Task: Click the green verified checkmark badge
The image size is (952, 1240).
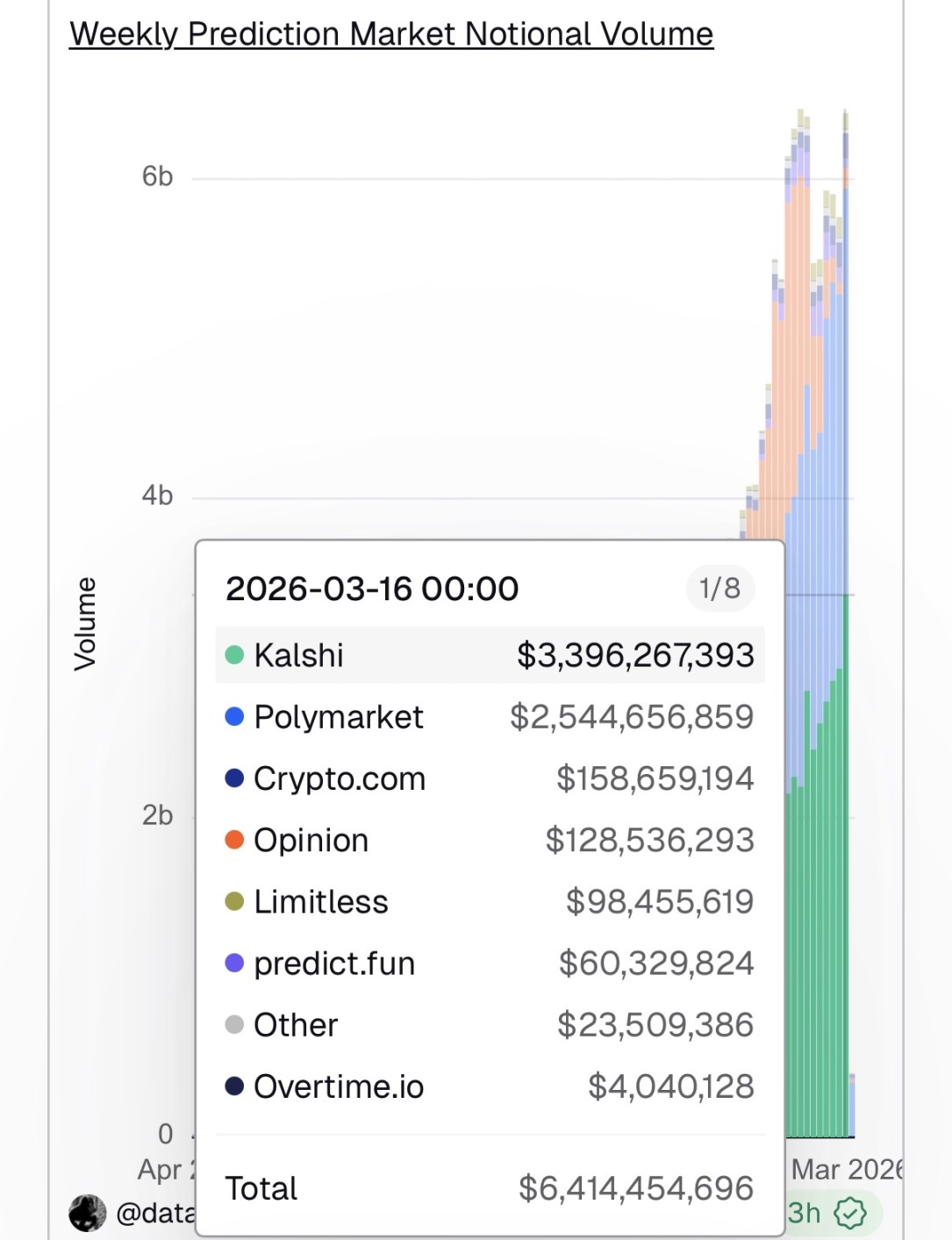Action: click(x=849, y=1213)
